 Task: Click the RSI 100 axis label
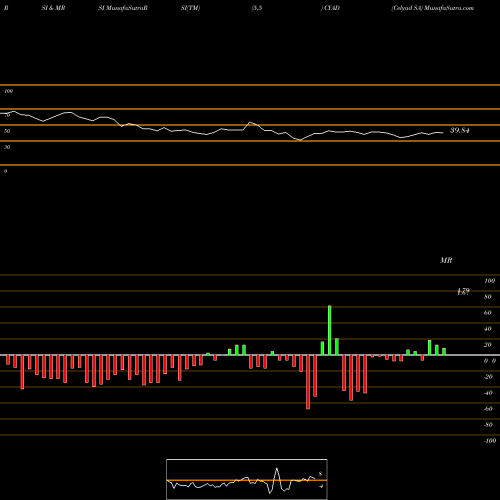click(9, 91)
